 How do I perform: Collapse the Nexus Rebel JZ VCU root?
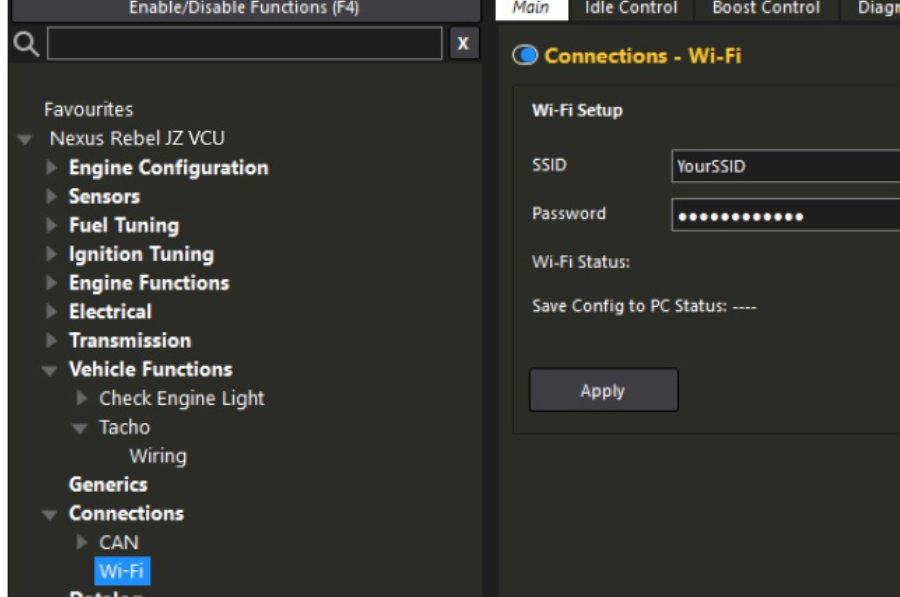(x=25, y=139)
